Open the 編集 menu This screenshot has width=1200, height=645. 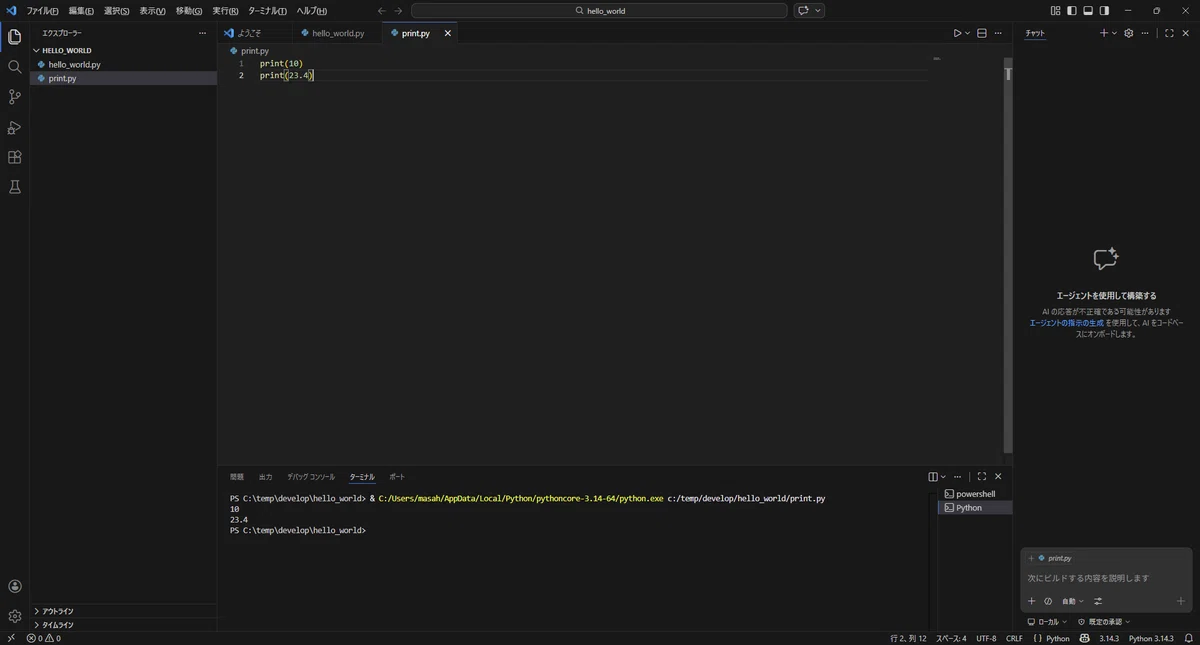pyautogui.click(x=81, y=10)
